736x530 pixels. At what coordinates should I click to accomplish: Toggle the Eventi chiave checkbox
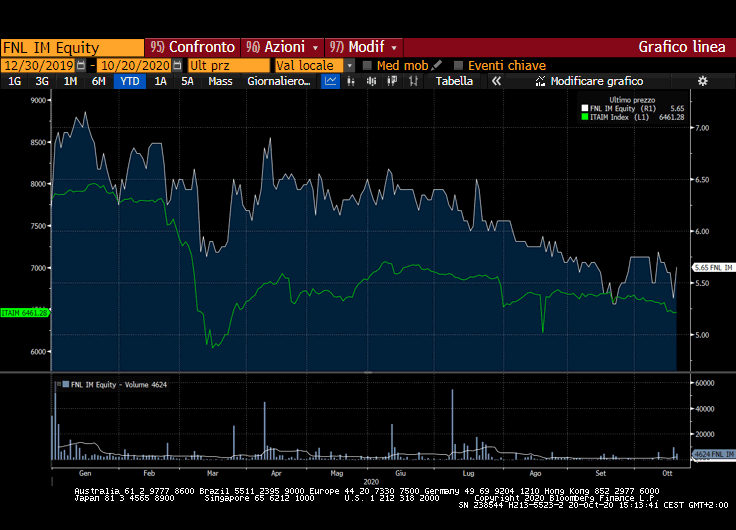[458, 65]
